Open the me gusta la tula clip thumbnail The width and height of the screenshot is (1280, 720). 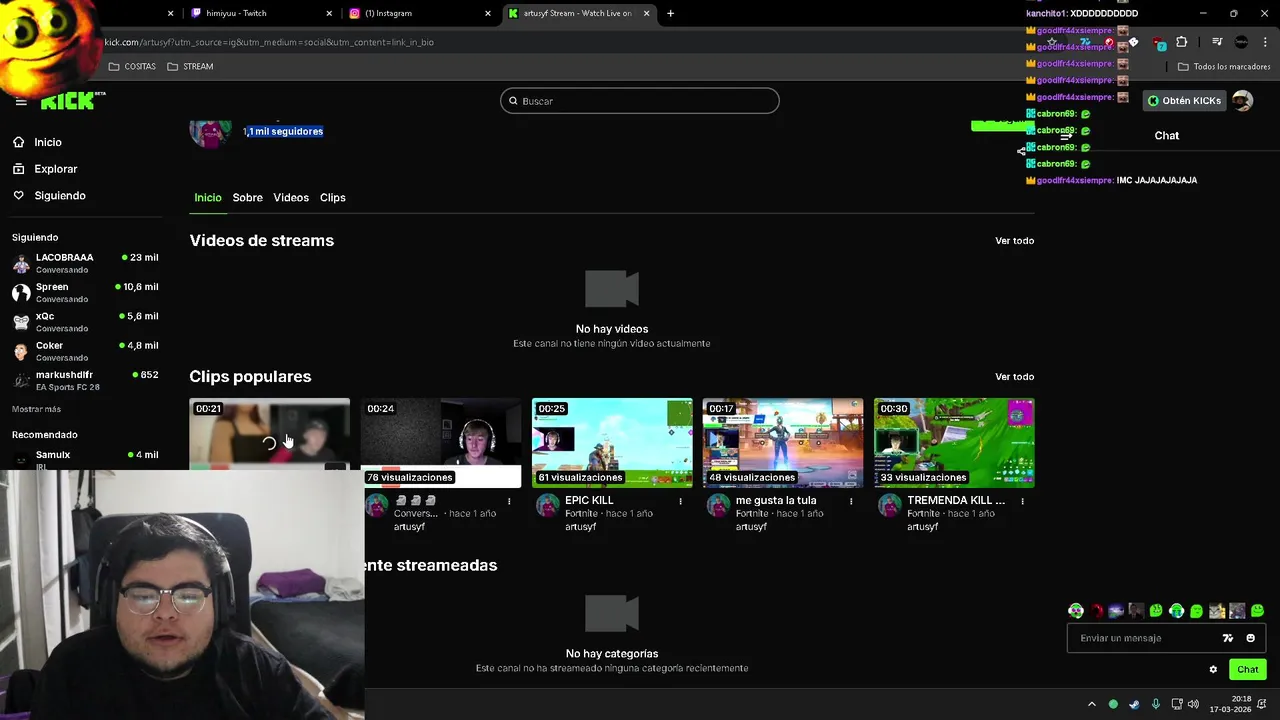[783, 443]
